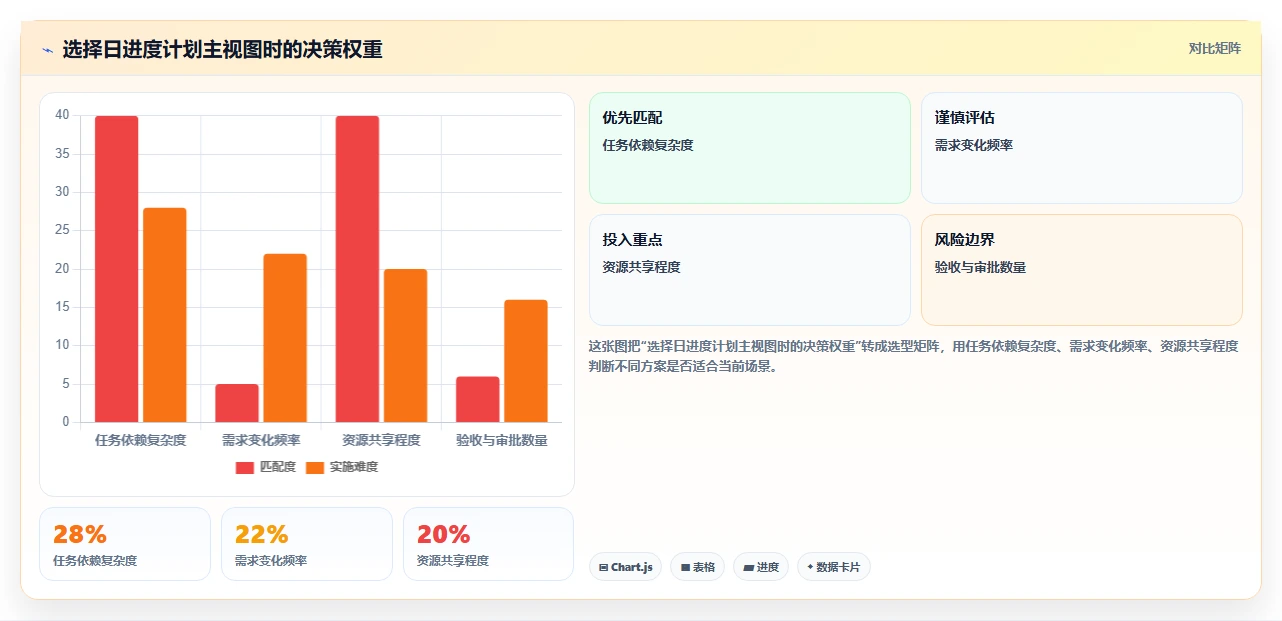Click the icon in the Chart.js chip
Viewport: 1282px width, 621px height.
coord(604,567)
